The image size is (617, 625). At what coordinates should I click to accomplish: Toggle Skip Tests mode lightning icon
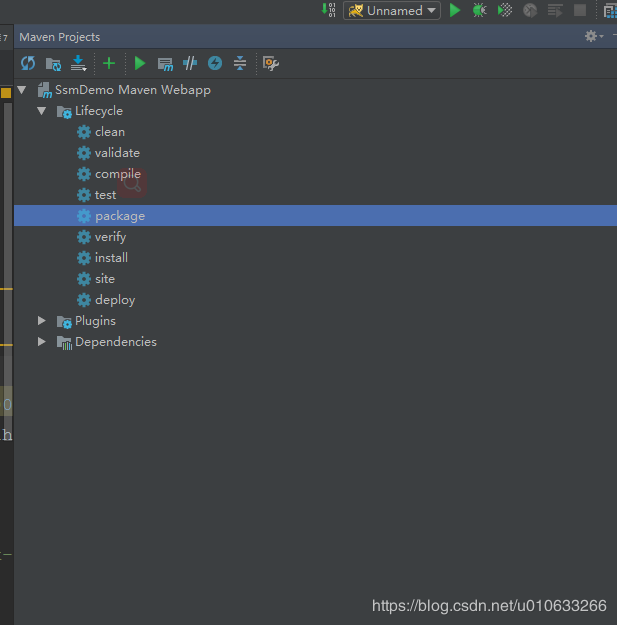click(x=215, y=63)
